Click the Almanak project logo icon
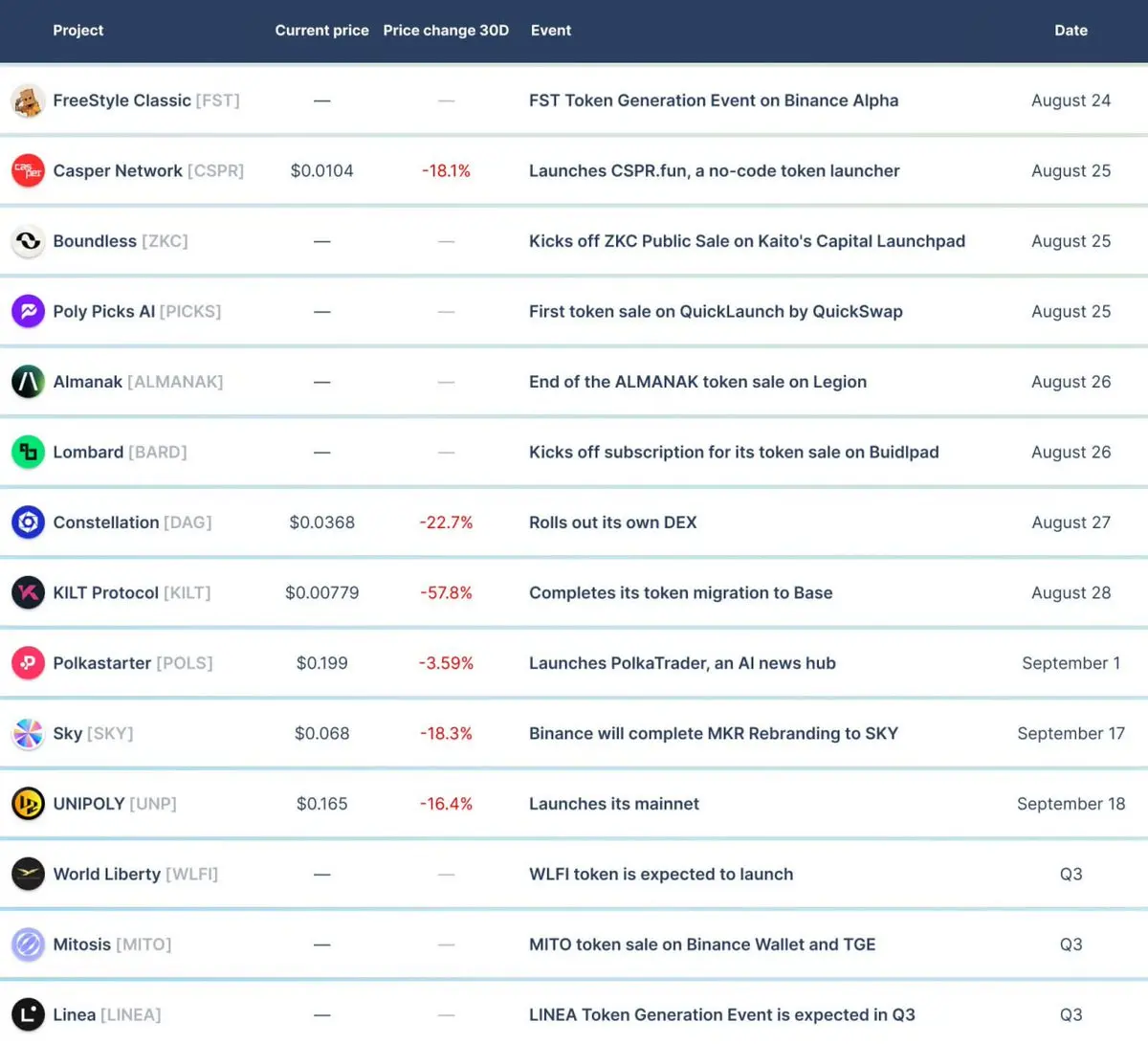This screenshot has height=1044, width=1148. pos(28,382)
